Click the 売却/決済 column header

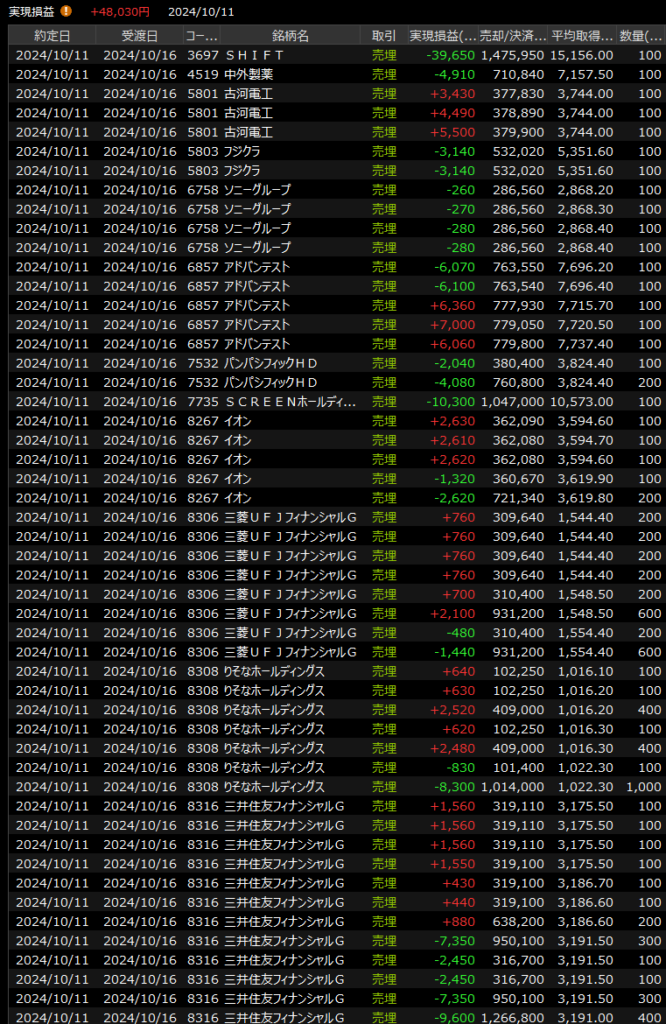point(513,35)
